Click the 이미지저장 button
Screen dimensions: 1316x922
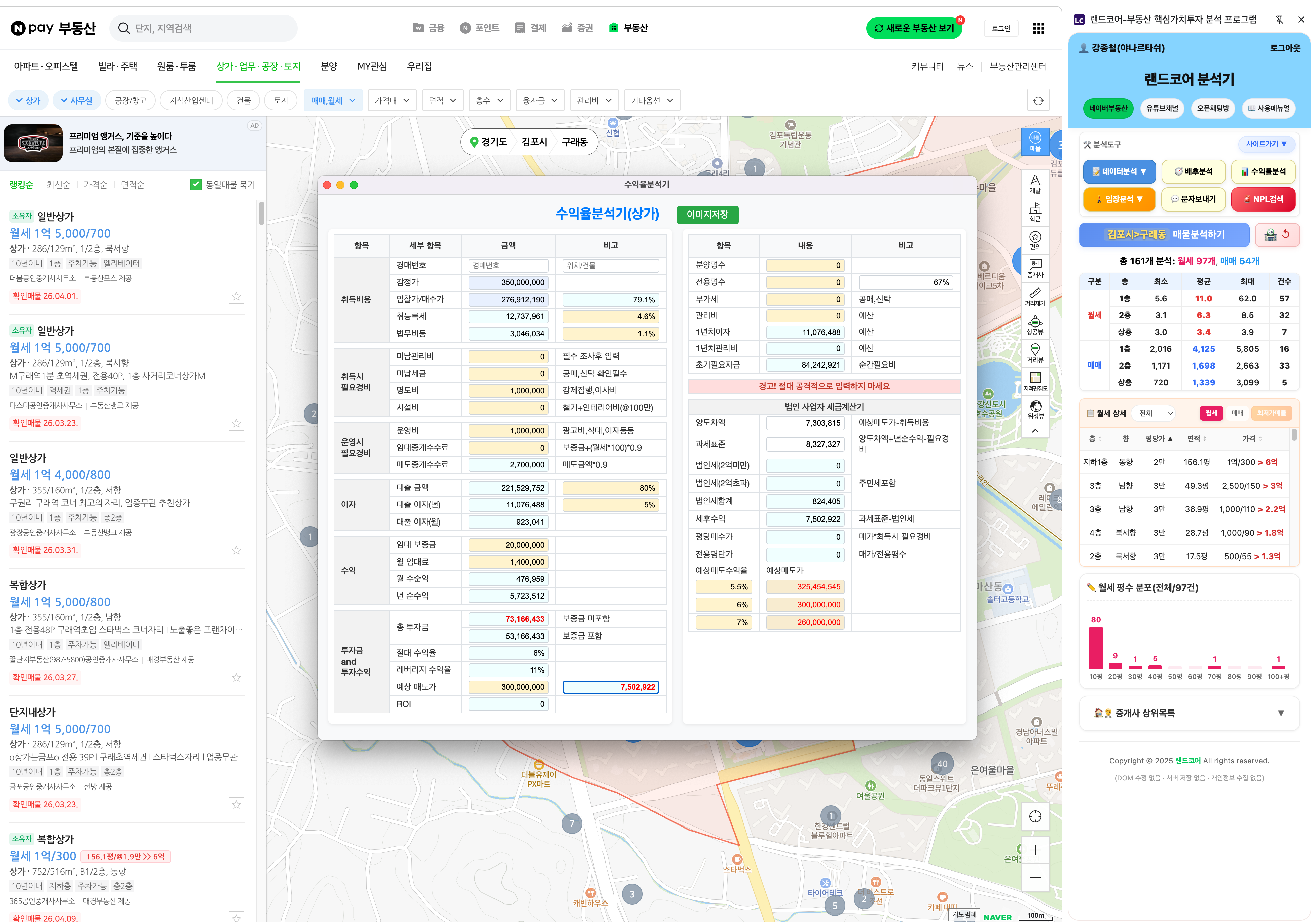[x=707, y=214]
